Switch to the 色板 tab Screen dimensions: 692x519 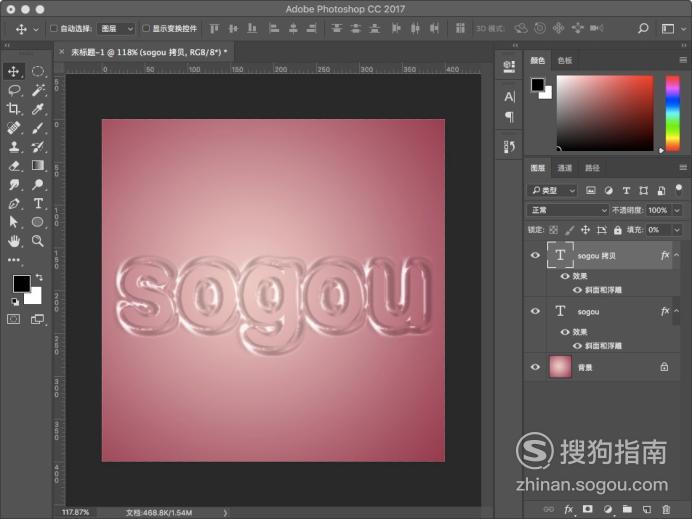565,60
